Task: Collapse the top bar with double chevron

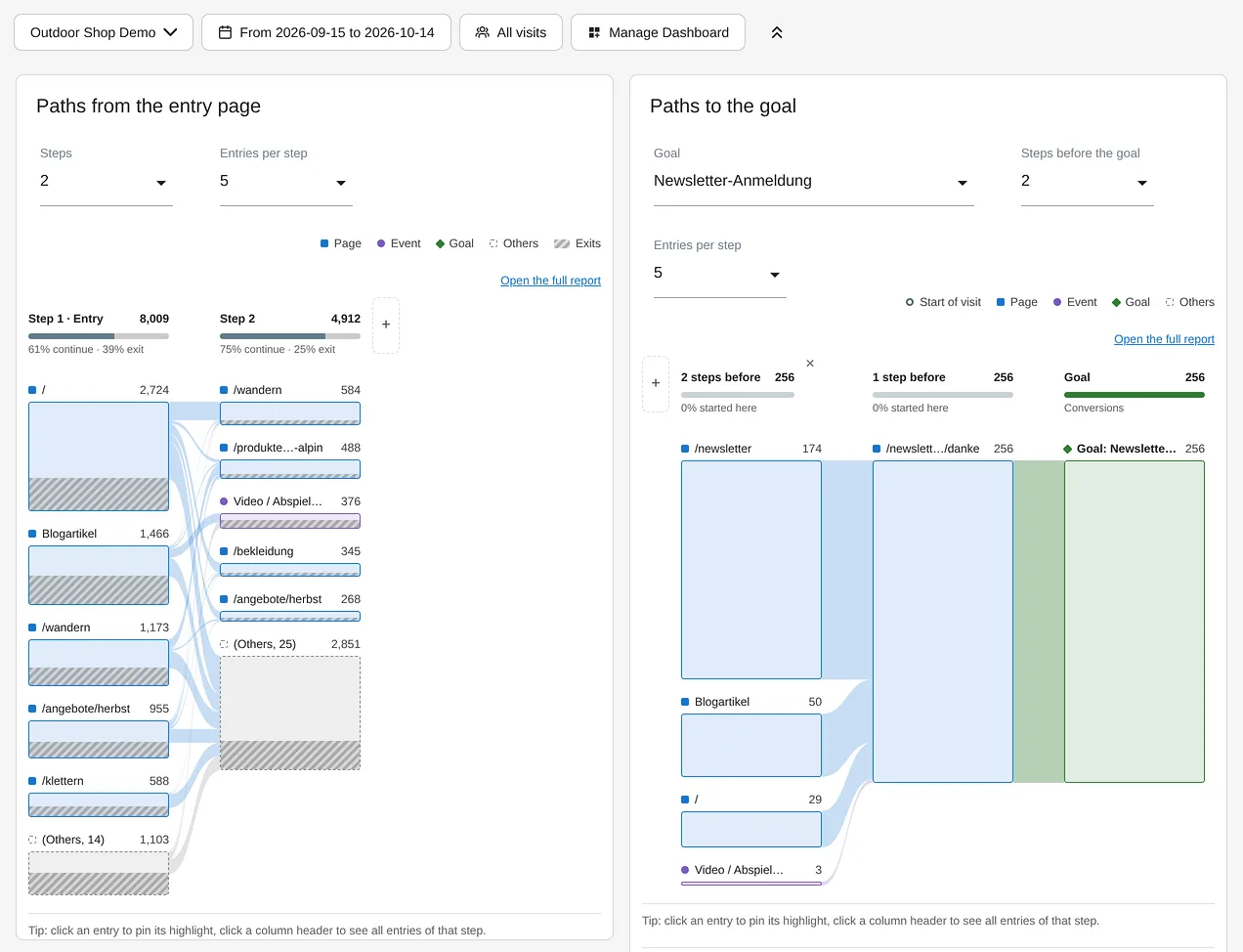Action: tap(777, 32)
